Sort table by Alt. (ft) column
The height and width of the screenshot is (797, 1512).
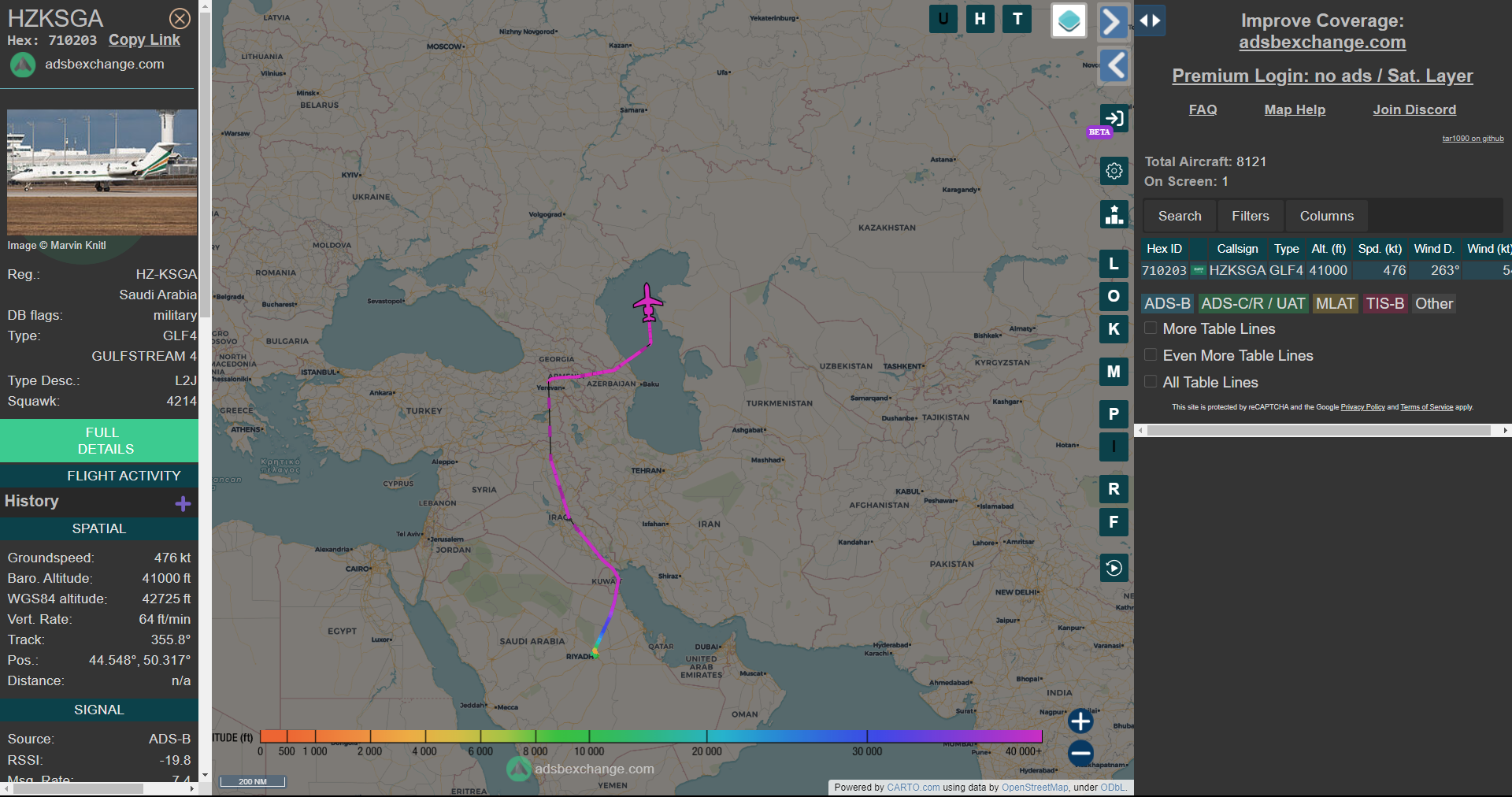coord(1329,249)
